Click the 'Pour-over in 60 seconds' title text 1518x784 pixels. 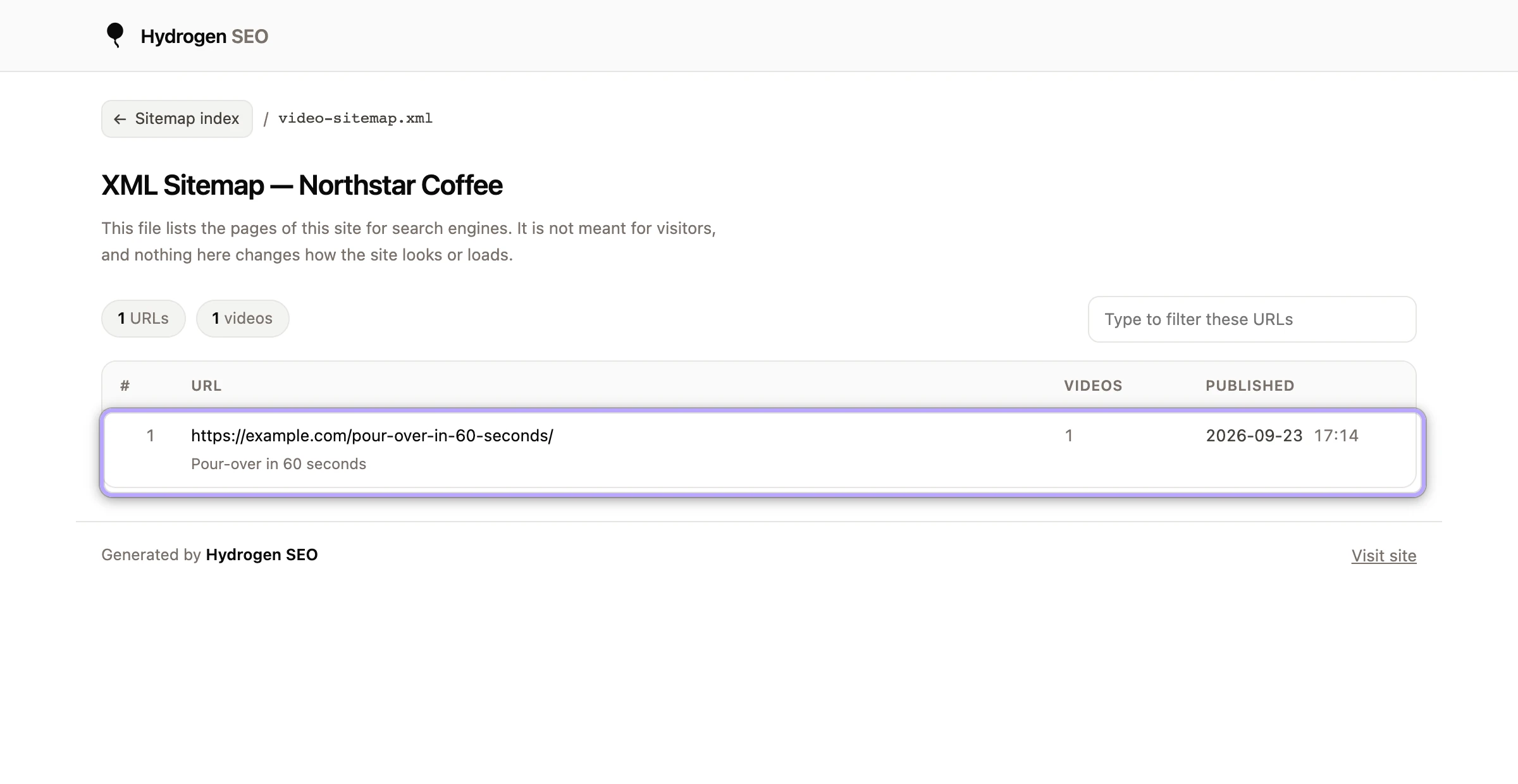click(279, 464)
